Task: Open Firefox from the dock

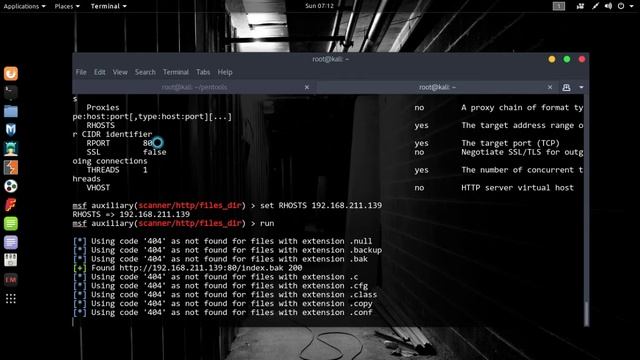Action: point(11,73)
